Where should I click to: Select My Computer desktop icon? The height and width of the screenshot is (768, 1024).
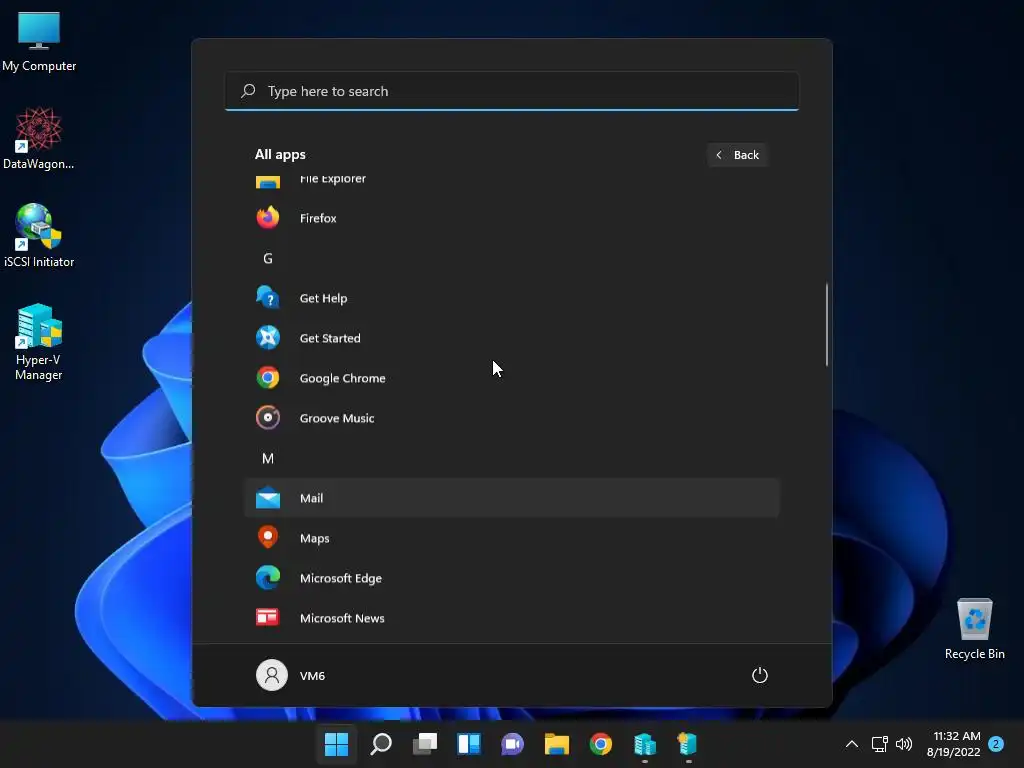tap(39, 42)
